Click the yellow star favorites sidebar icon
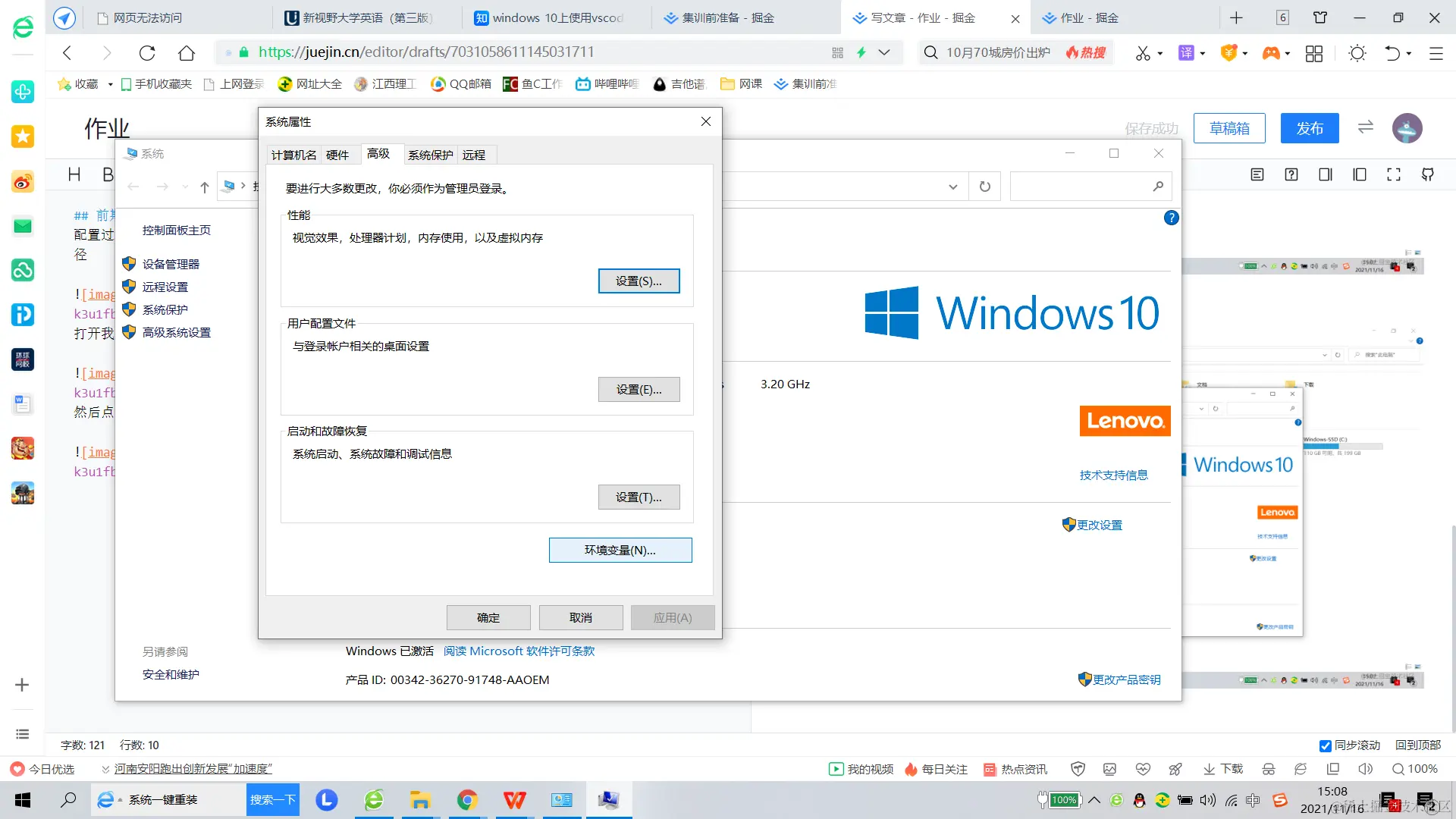Image resolution: width=1456 pixels, height=819 pixels. pyautogui.click(x=23, y=136)
